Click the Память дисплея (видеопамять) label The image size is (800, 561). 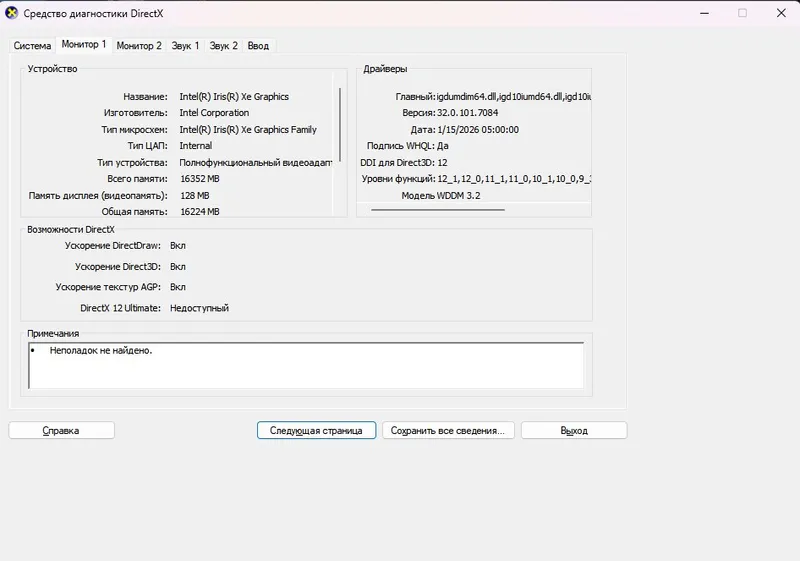coord(98,195)
